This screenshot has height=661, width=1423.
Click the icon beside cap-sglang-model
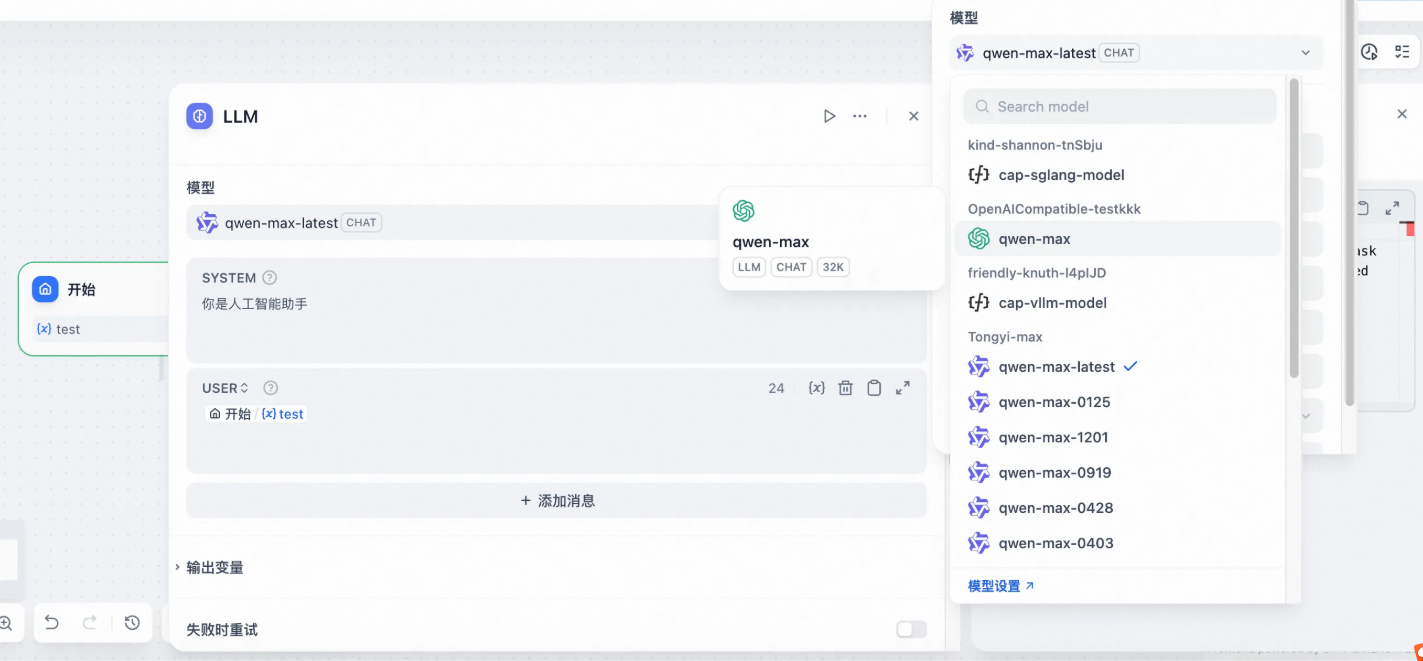coord(979,174)
